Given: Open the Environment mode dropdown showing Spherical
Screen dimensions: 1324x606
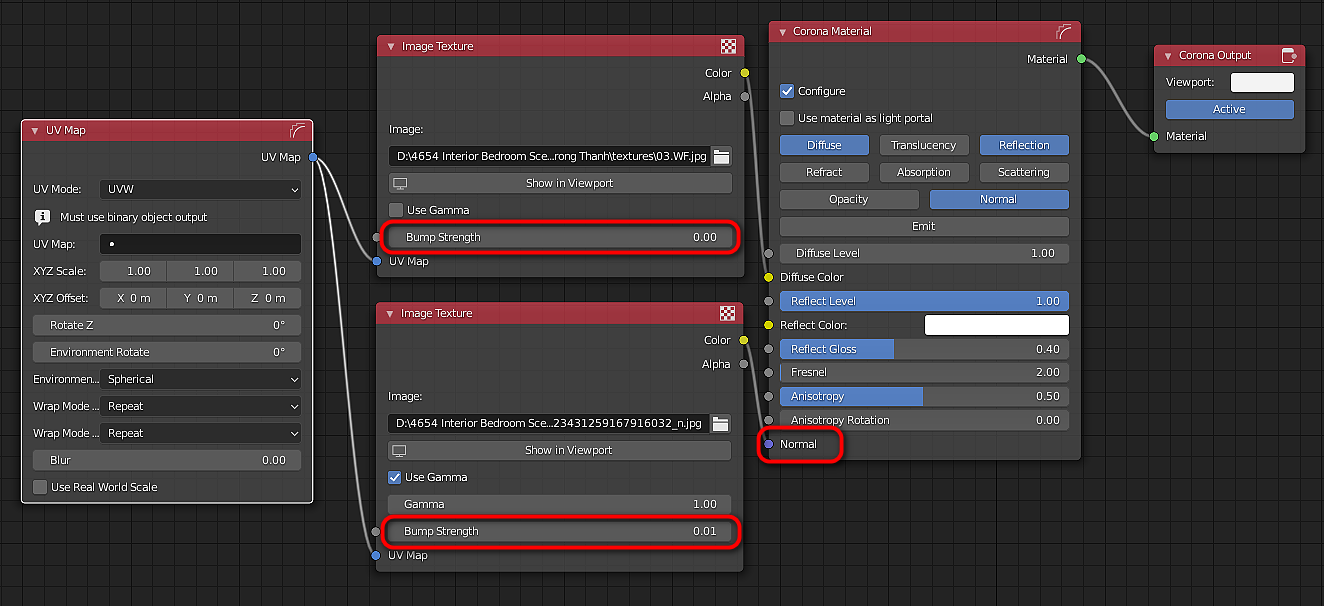Looking at the screenshot, I should 200,379.
